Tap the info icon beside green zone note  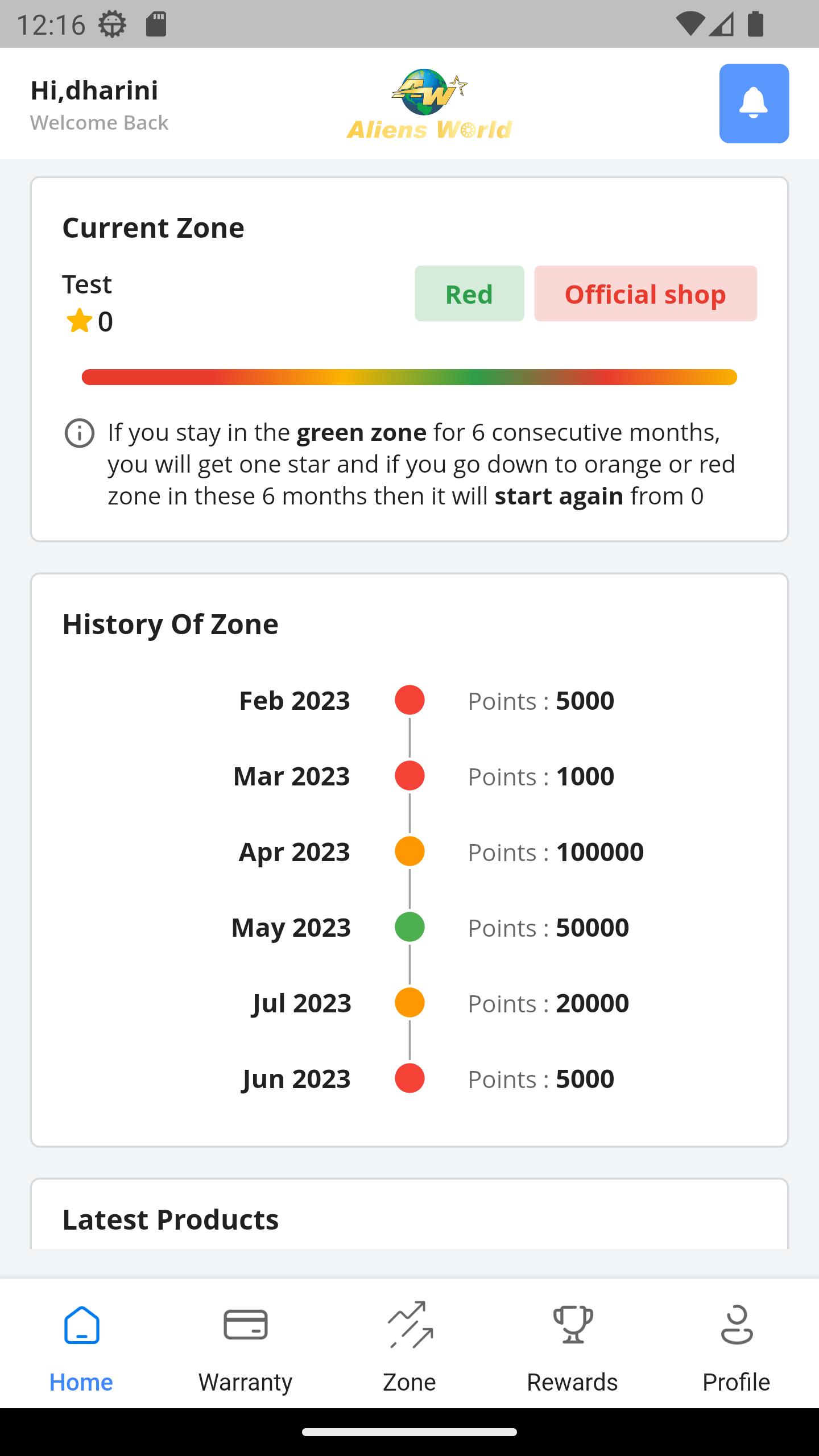click(x=80, y=433)
